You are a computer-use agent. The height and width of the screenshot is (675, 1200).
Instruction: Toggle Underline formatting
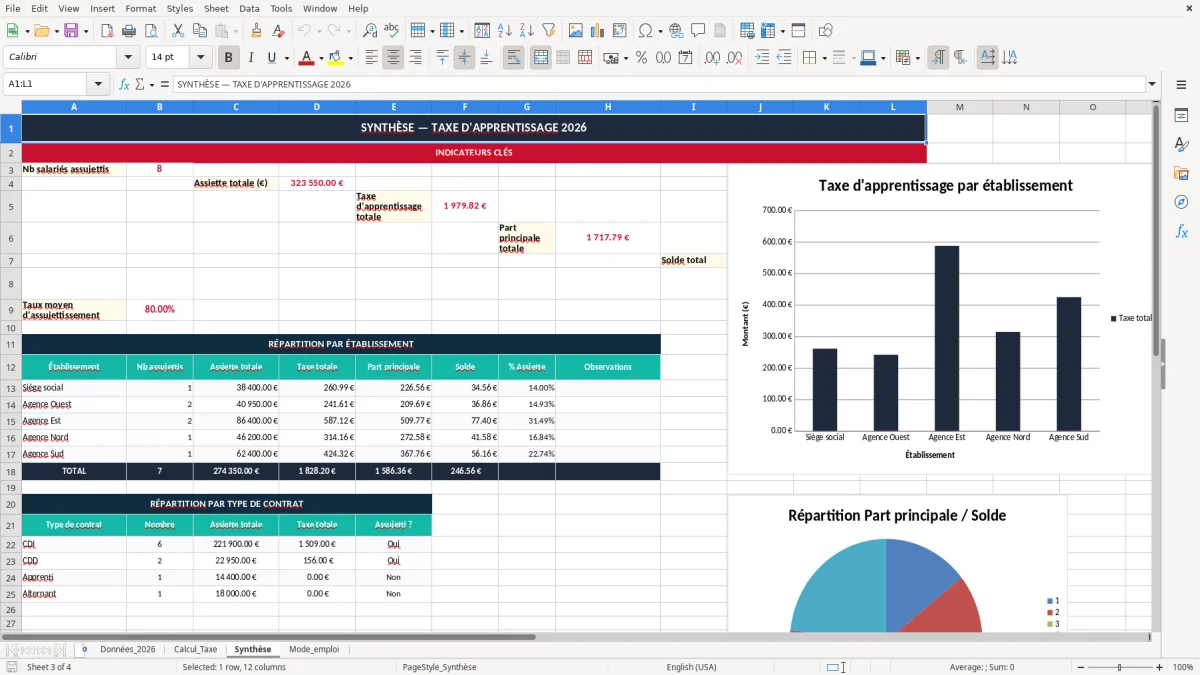point(271,58)
